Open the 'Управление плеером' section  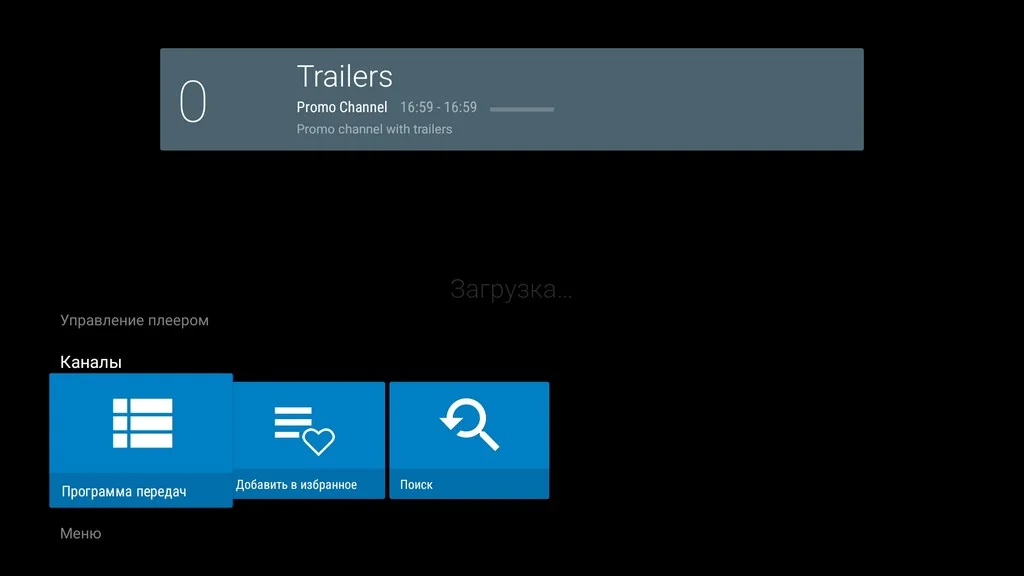click(x=135, y=321)
